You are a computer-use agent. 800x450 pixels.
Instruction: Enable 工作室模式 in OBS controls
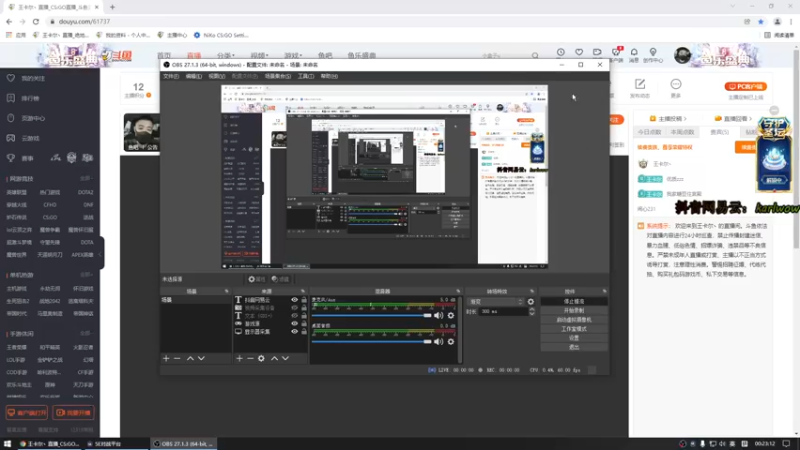pyautogui.click(x=574, y=329)
